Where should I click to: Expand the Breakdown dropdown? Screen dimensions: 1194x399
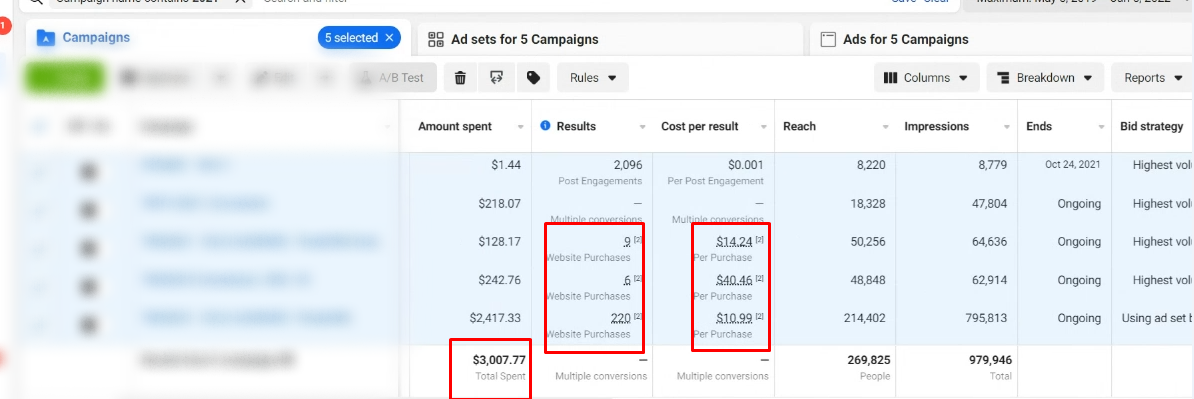click(x=1045, y=78)
